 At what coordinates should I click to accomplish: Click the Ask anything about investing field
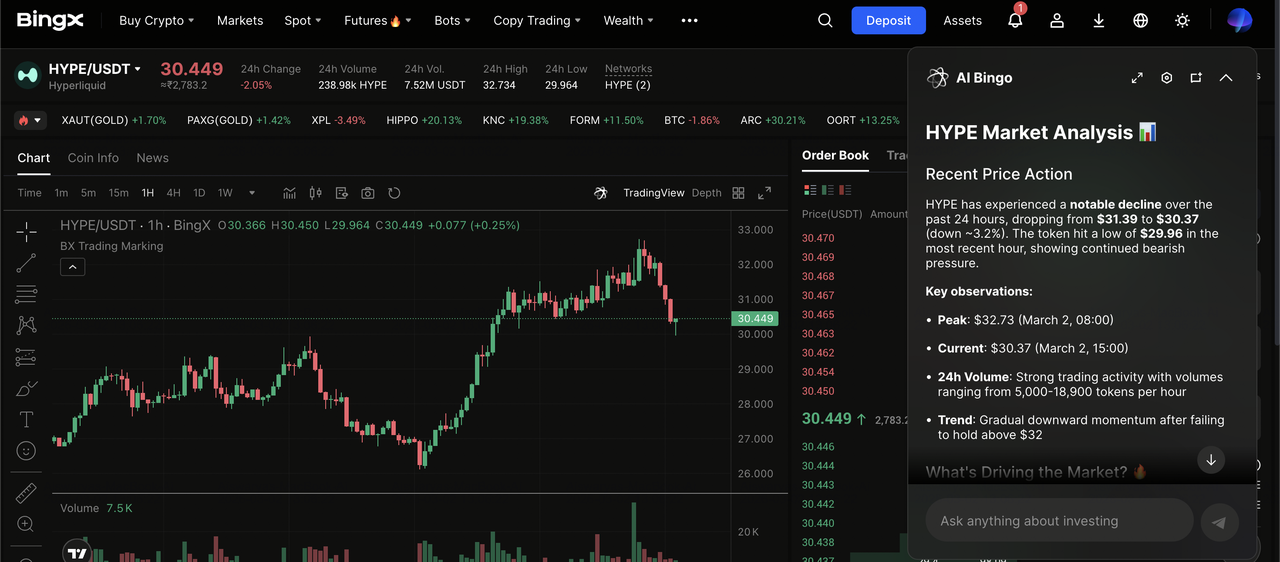[x=1060, y=521]
